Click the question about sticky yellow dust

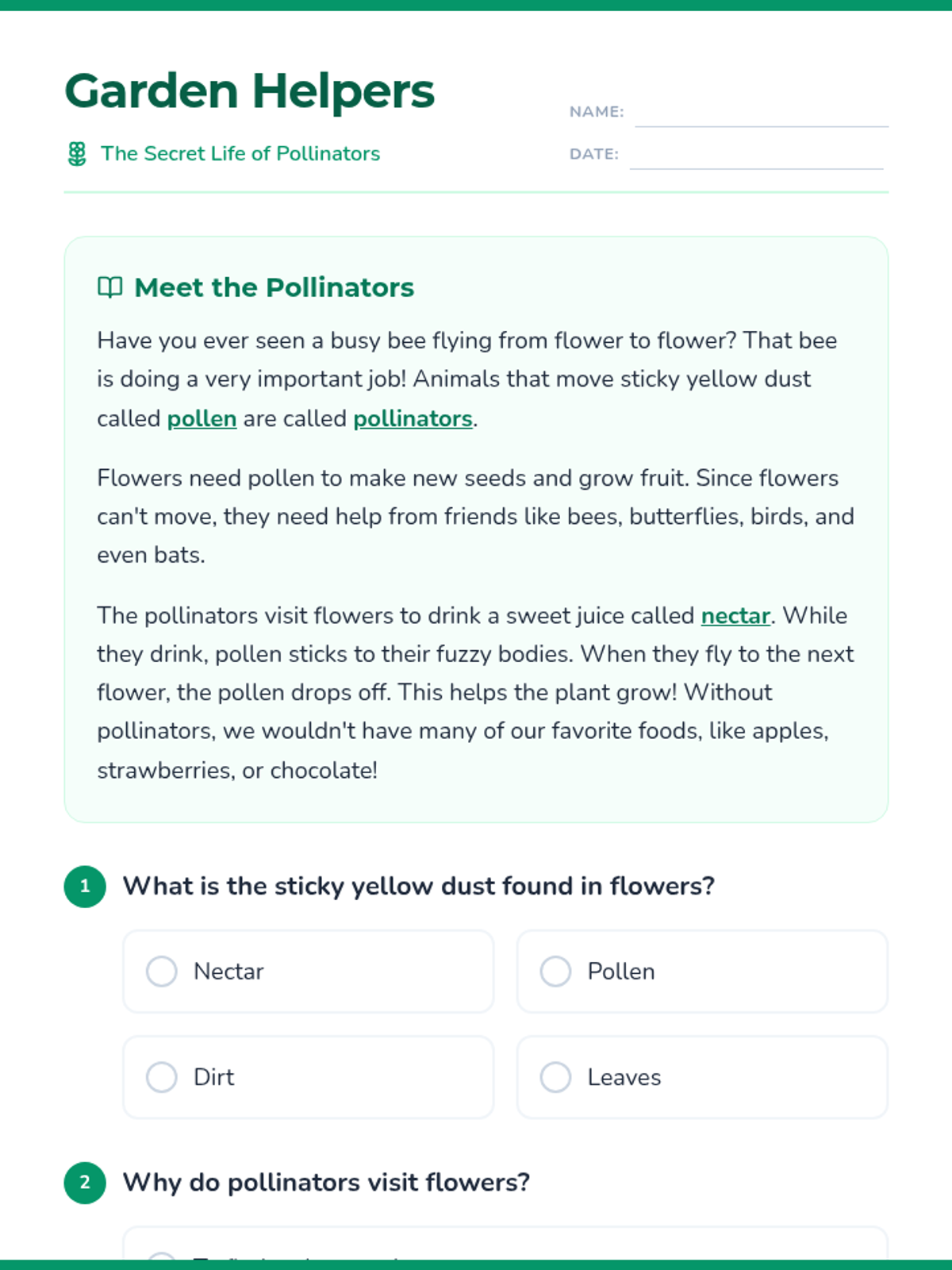coord(418,886)
